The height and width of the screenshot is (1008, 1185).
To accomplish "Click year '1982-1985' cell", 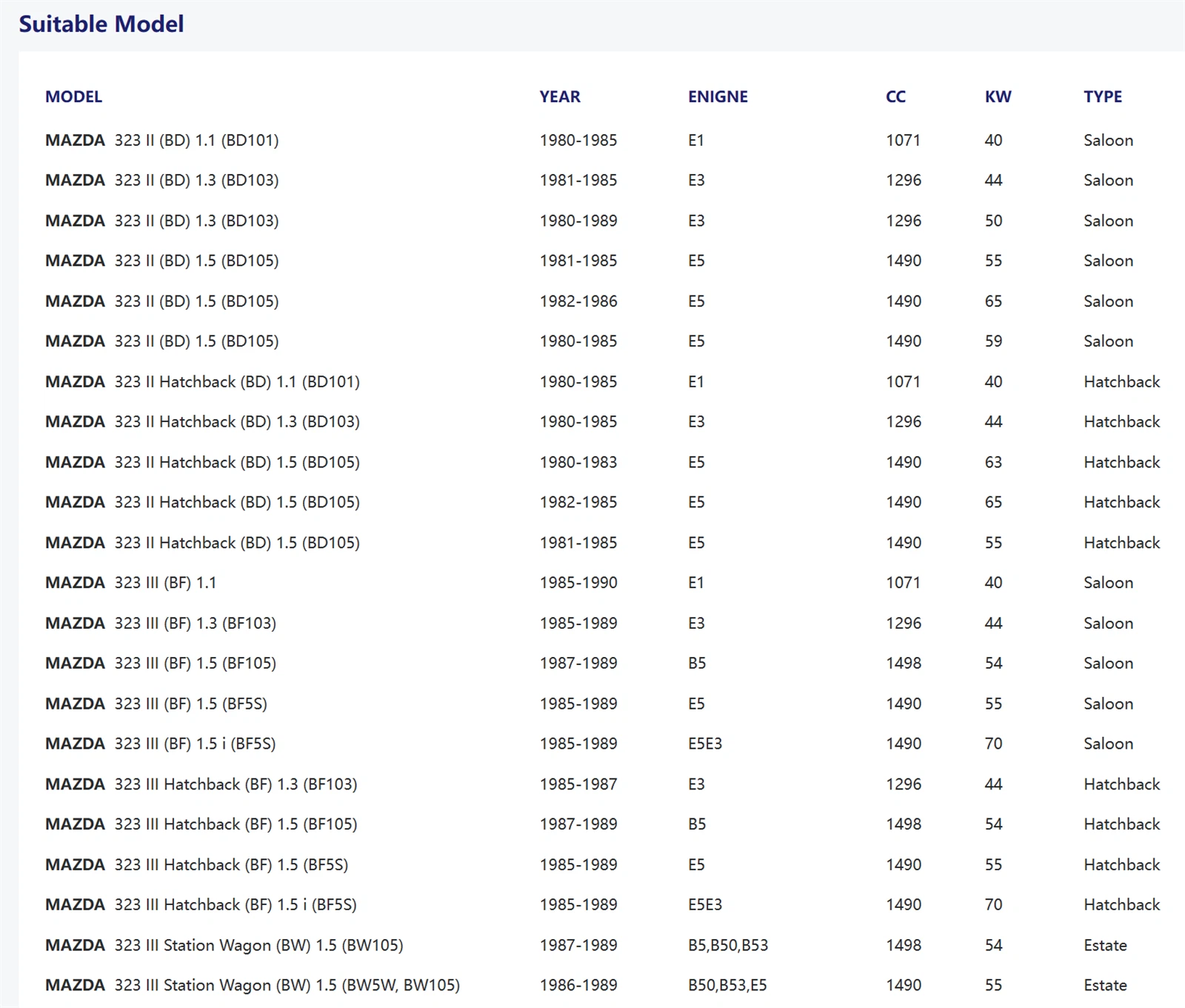I will [x=578, y=502].
